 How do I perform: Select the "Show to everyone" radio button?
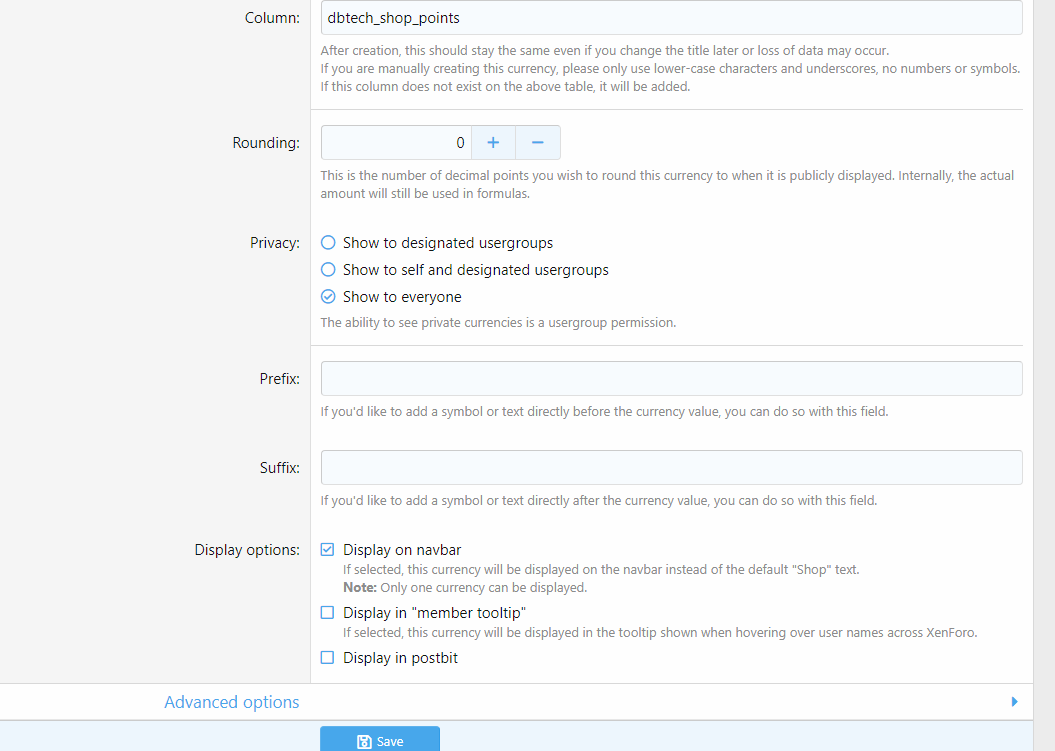pyautogui.click(x=328, y=297)
